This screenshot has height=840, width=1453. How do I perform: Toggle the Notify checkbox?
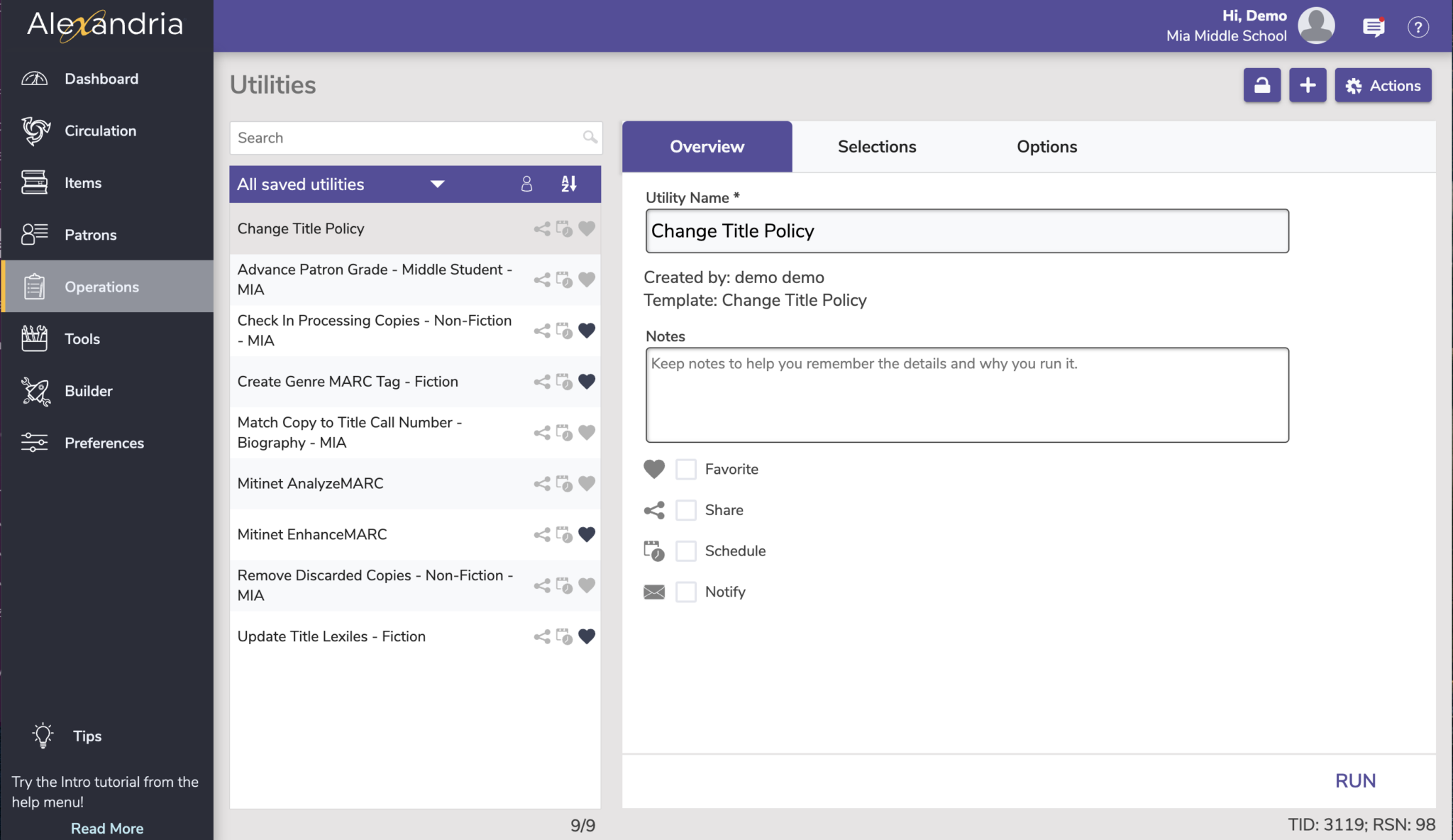[x=685, y=592]
